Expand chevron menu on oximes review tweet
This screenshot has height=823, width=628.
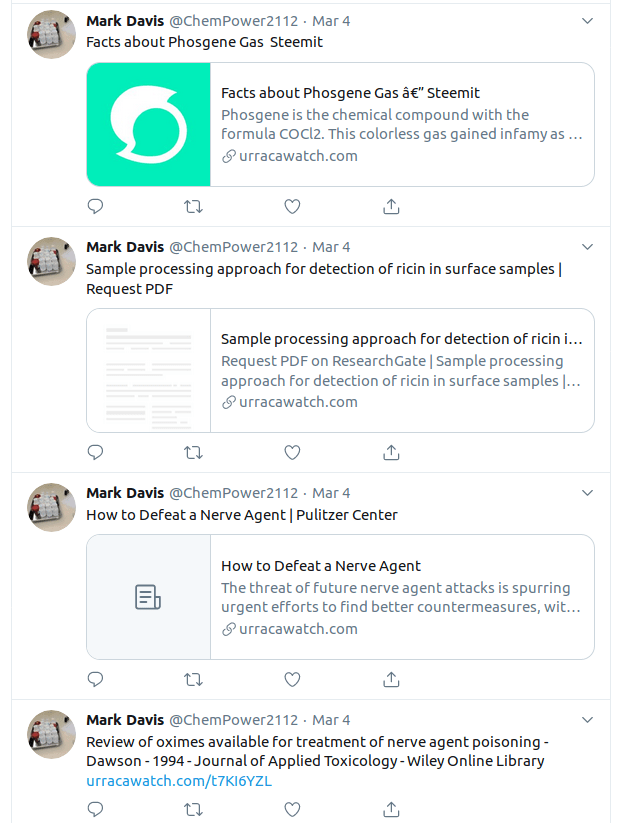588,720
